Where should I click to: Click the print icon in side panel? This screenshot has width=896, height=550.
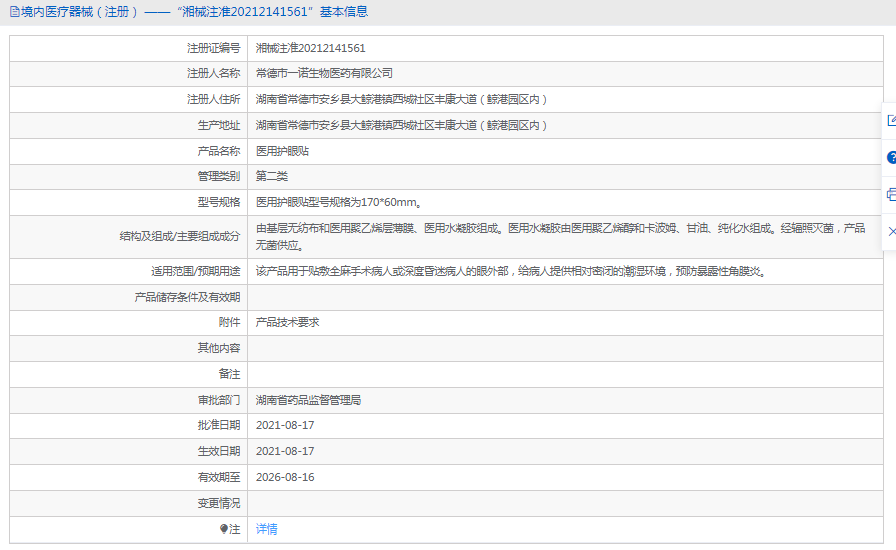pyautogui.click(x=890, y=194)
